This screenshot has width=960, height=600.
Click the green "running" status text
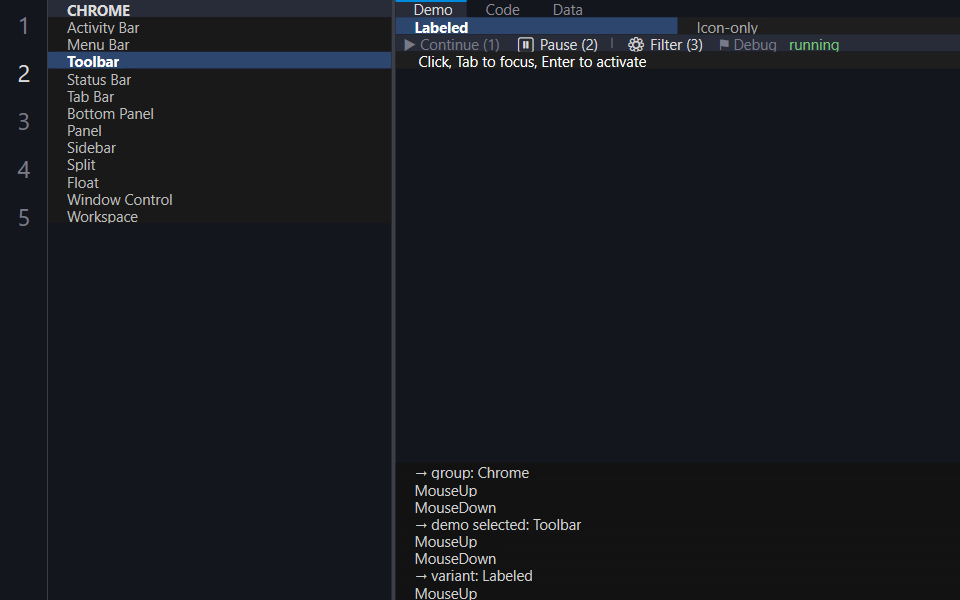pyautogui.click(x=814, y=45)
